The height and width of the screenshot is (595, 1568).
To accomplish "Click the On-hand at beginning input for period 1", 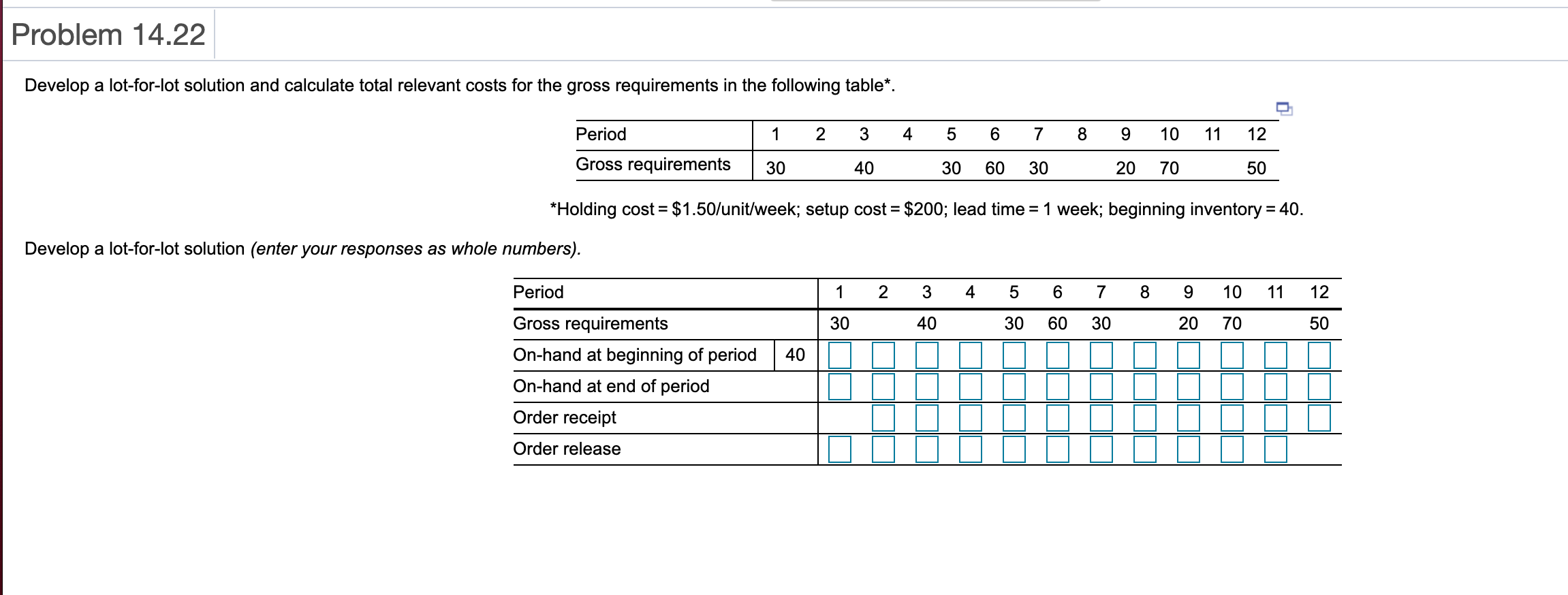I will pyautogui.click(x=839, y=354).
